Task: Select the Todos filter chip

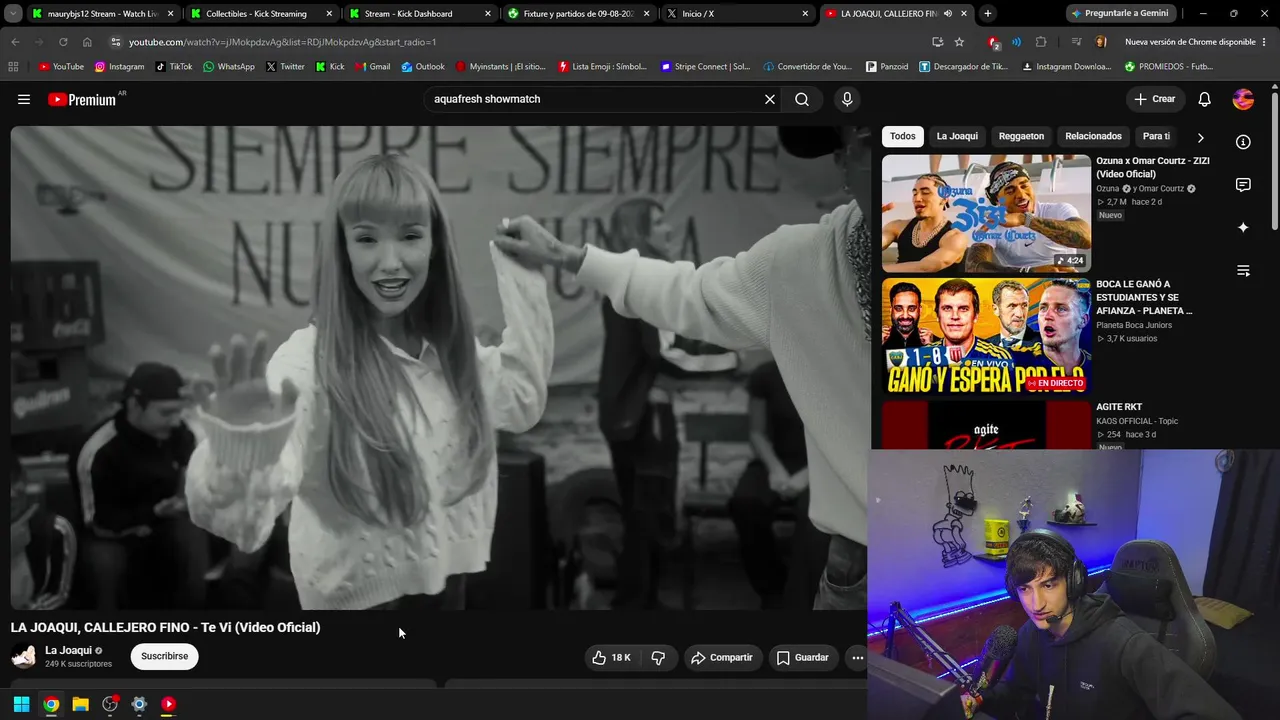Action: point(903,136)
